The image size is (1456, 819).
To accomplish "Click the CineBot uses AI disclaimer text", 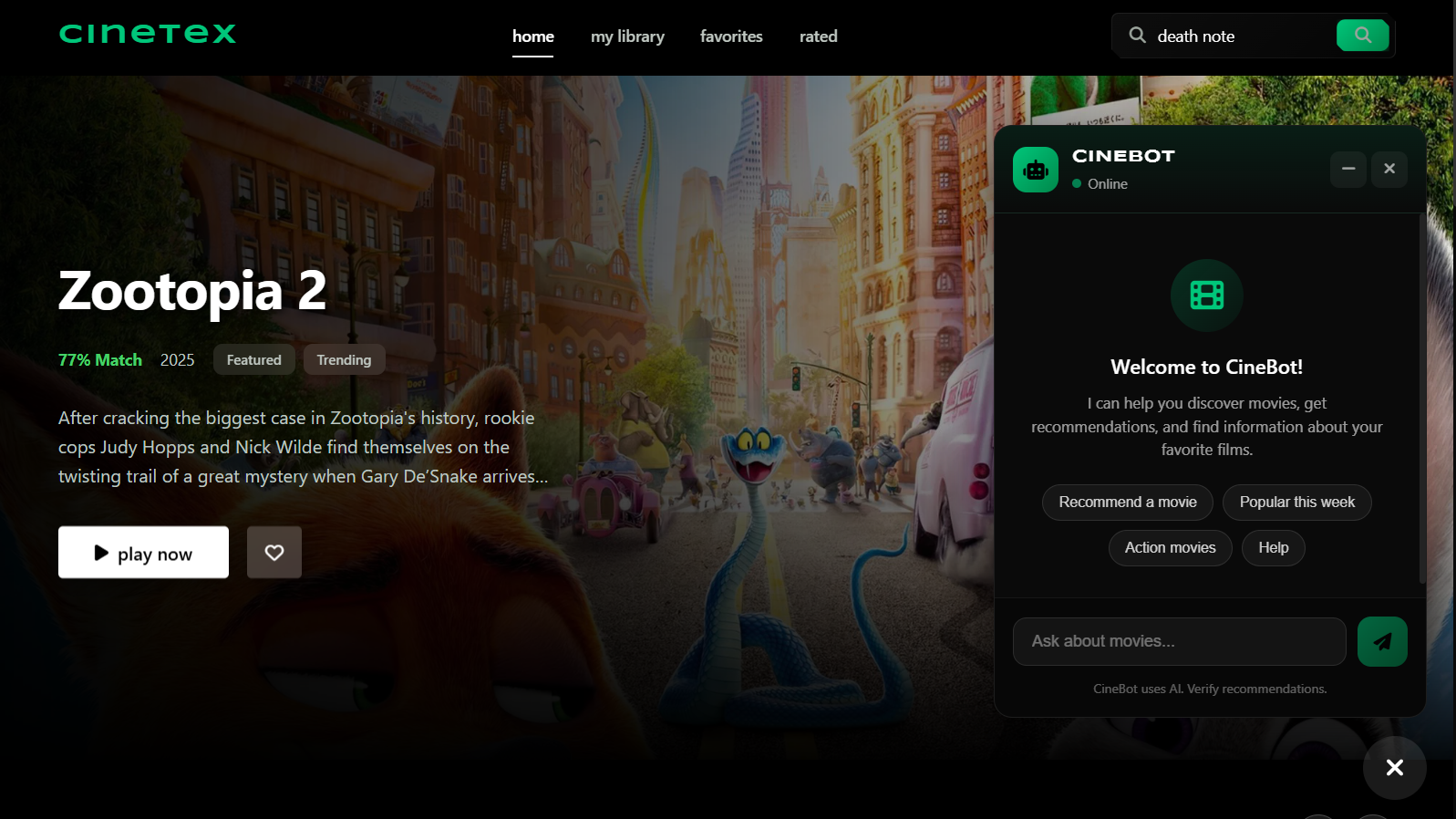I will (x=1210, y=689).
